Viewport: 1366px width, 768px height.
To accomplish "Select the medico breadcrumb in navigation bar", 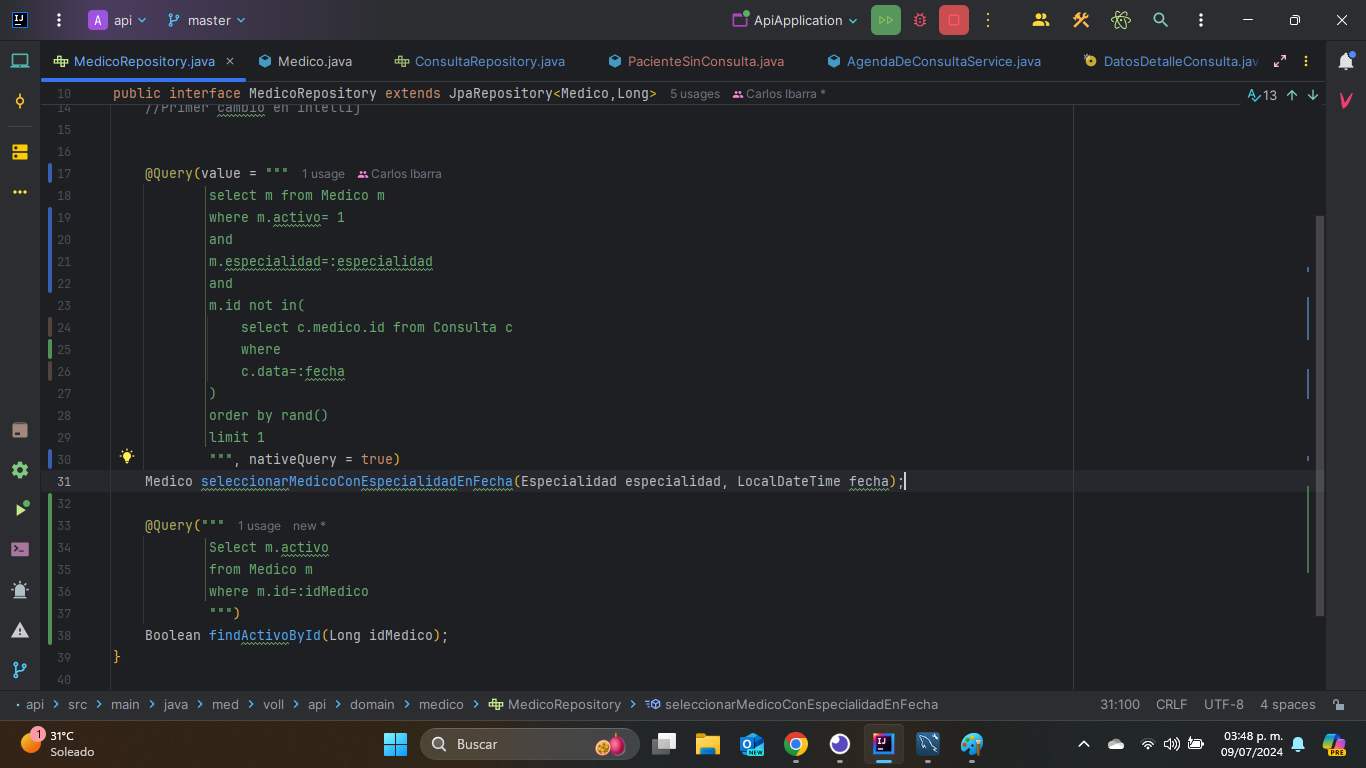I will point(441,704).
